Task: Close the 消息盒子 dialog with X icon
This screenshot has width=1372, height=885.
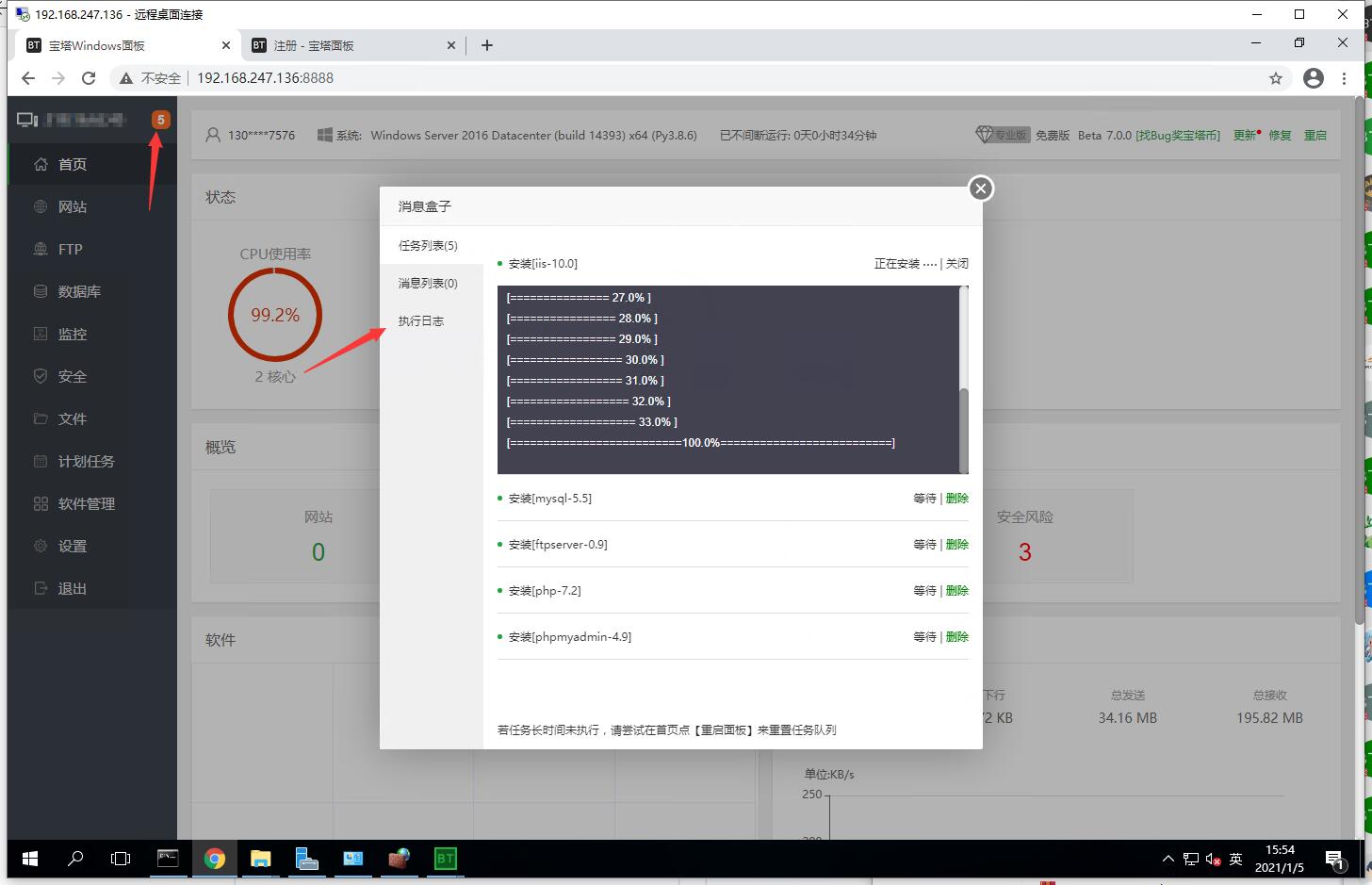Action: coord(981,188)
